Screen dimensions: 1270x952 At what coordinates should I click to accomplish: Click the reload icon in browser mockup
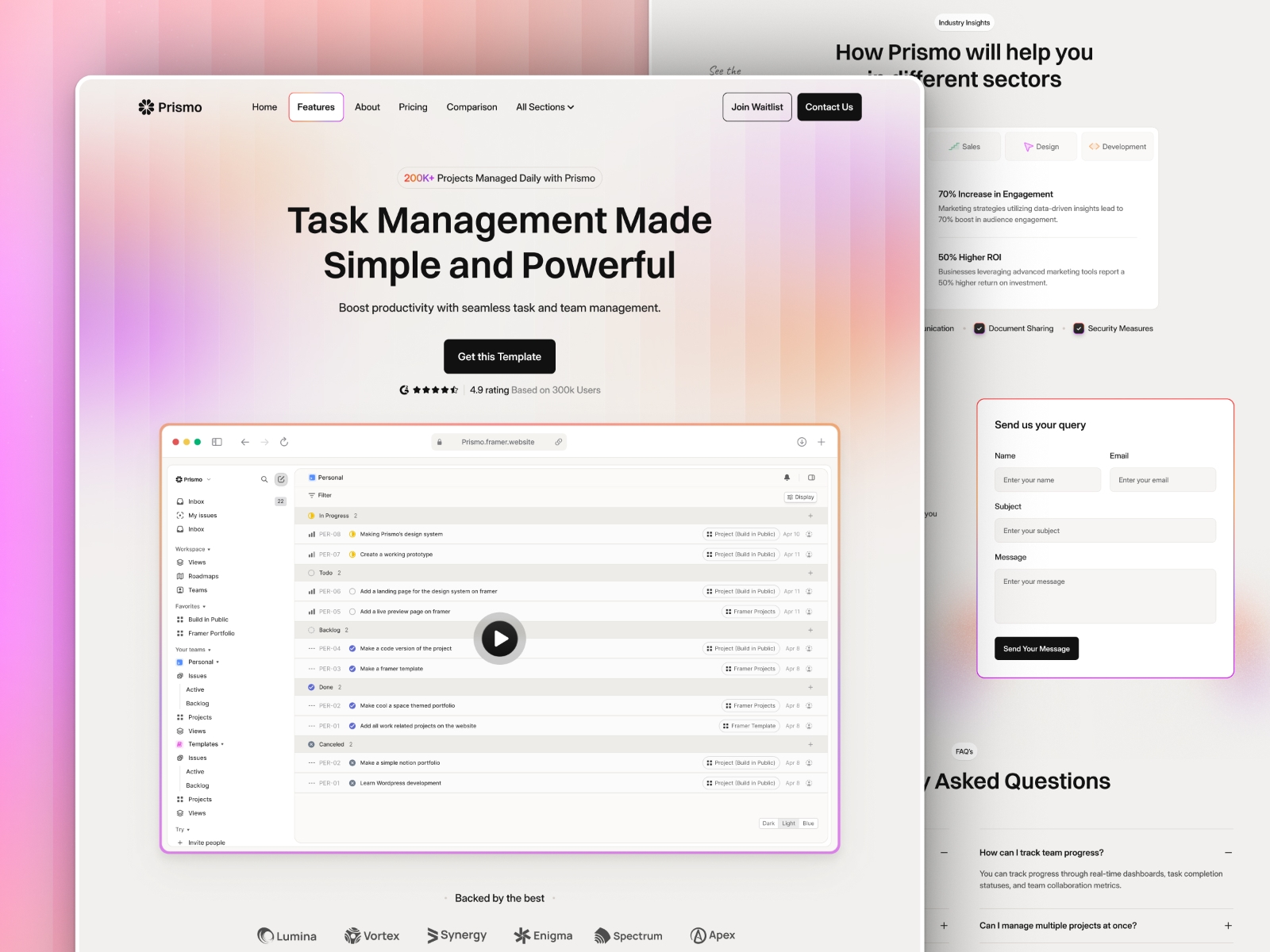[x=284, y=442]
